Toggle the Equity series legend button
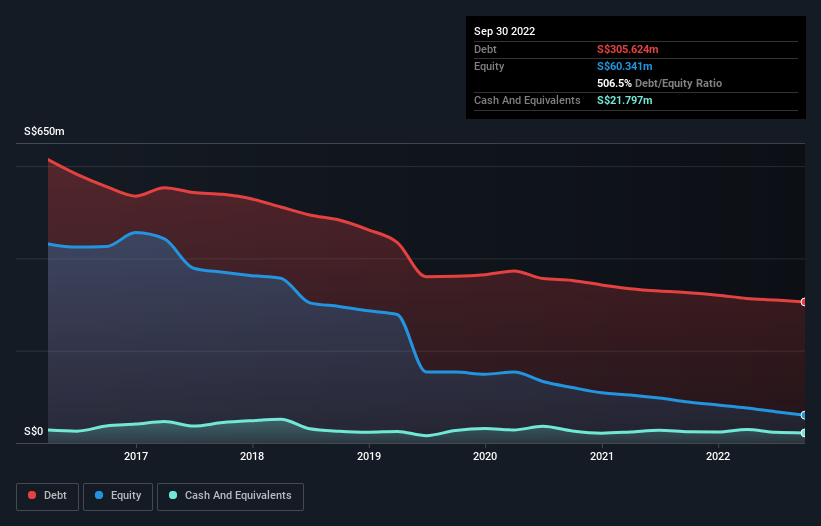 118,496
